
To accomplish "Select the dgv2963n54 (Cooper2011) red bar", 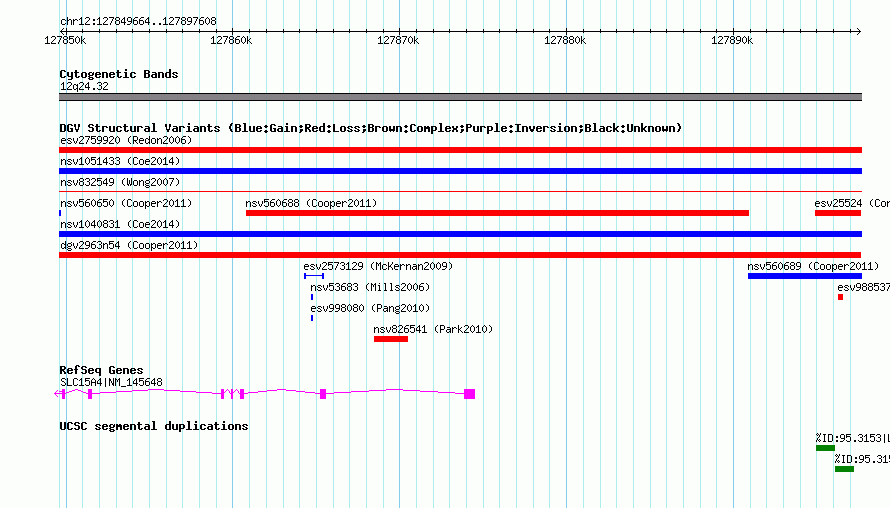I will coord(460,255).
